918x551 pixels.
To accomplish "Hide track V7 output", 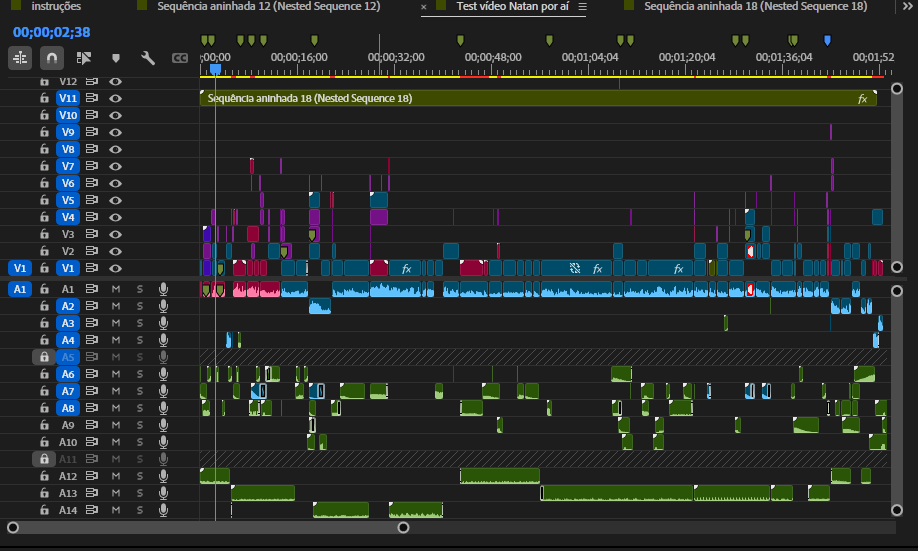I will tap(116, 166).
